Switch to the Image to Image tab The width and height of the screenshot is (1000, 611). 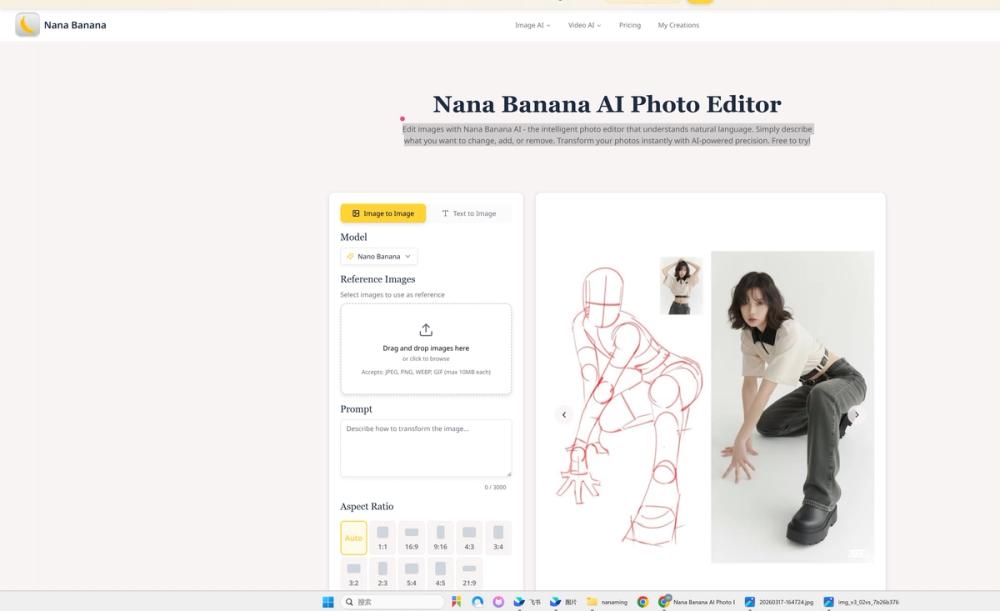(x=383, y=213)
